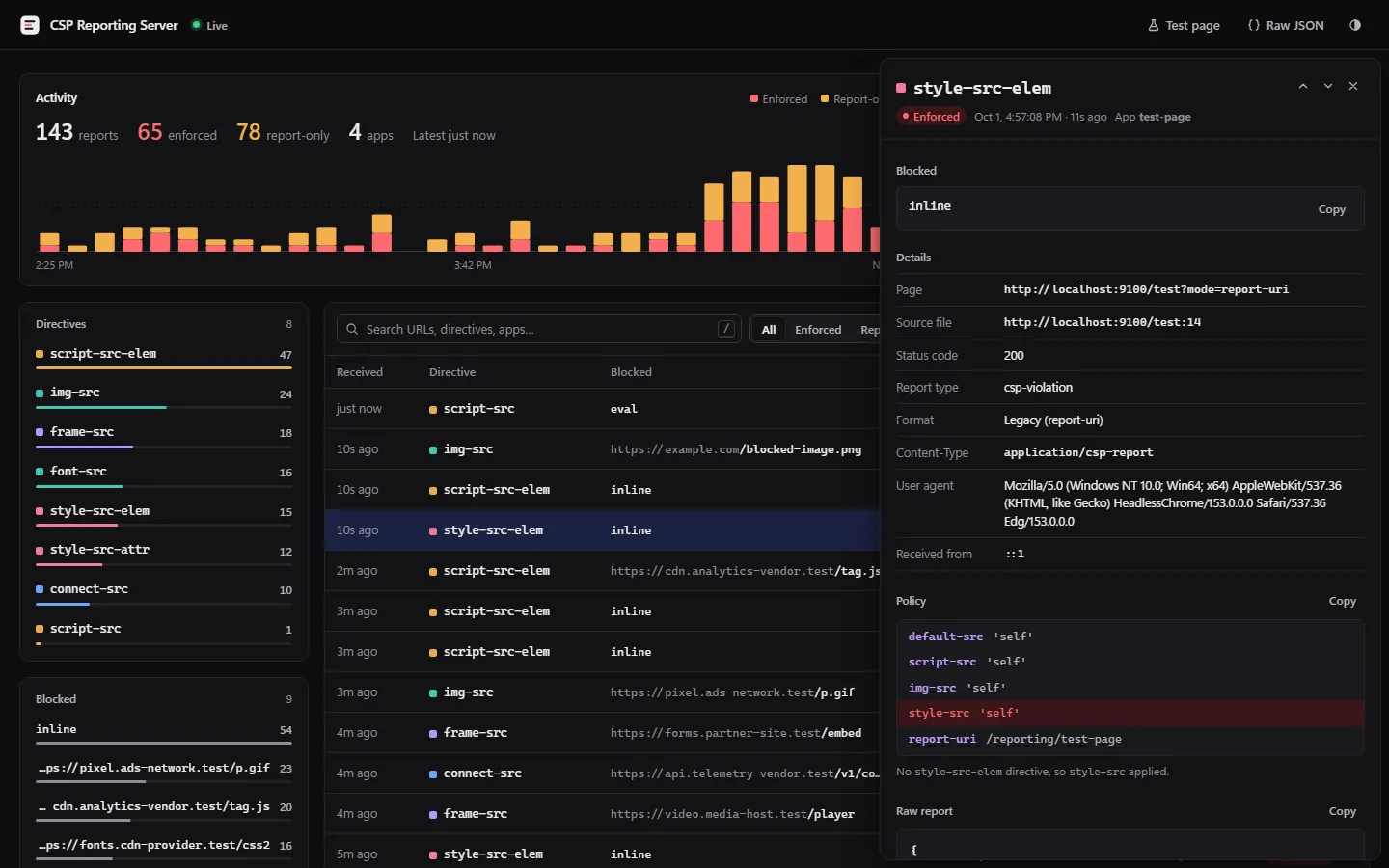Open the img-src pixel.ads-network p.gif report
This screenshot has width=1389, height=868.
pyautogui.click(x=603, y=692)
